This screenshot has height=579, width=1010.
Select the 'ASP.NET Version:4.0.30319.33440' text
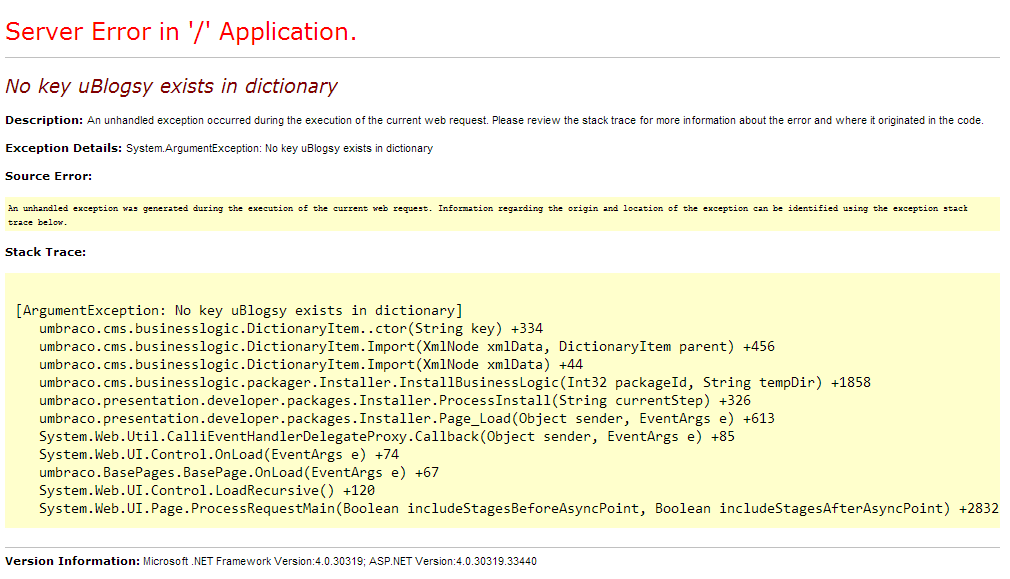pyautogui.click(x=453, y=562)
